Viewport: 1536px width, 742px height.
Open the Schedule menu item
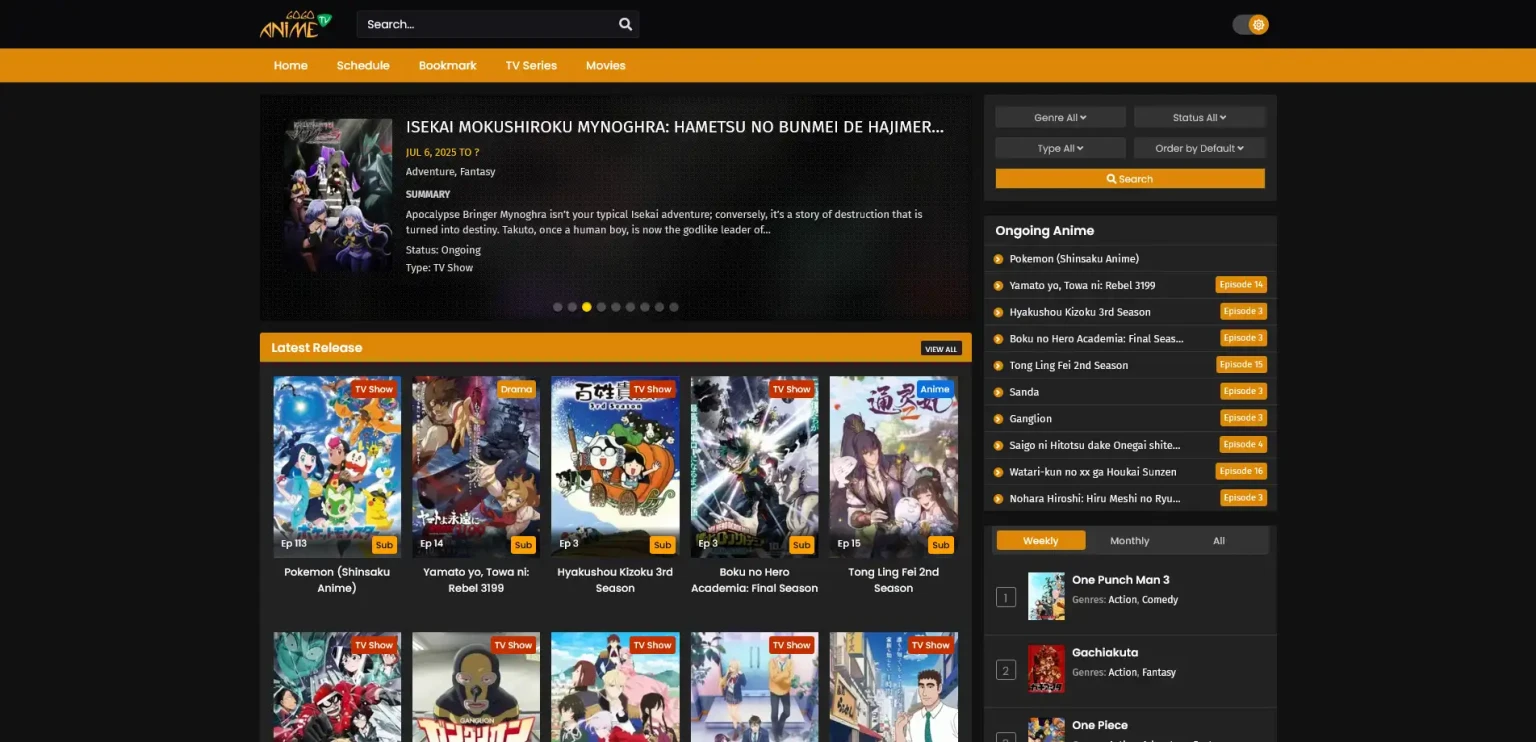pyautogui.click(x=363, y=65)
